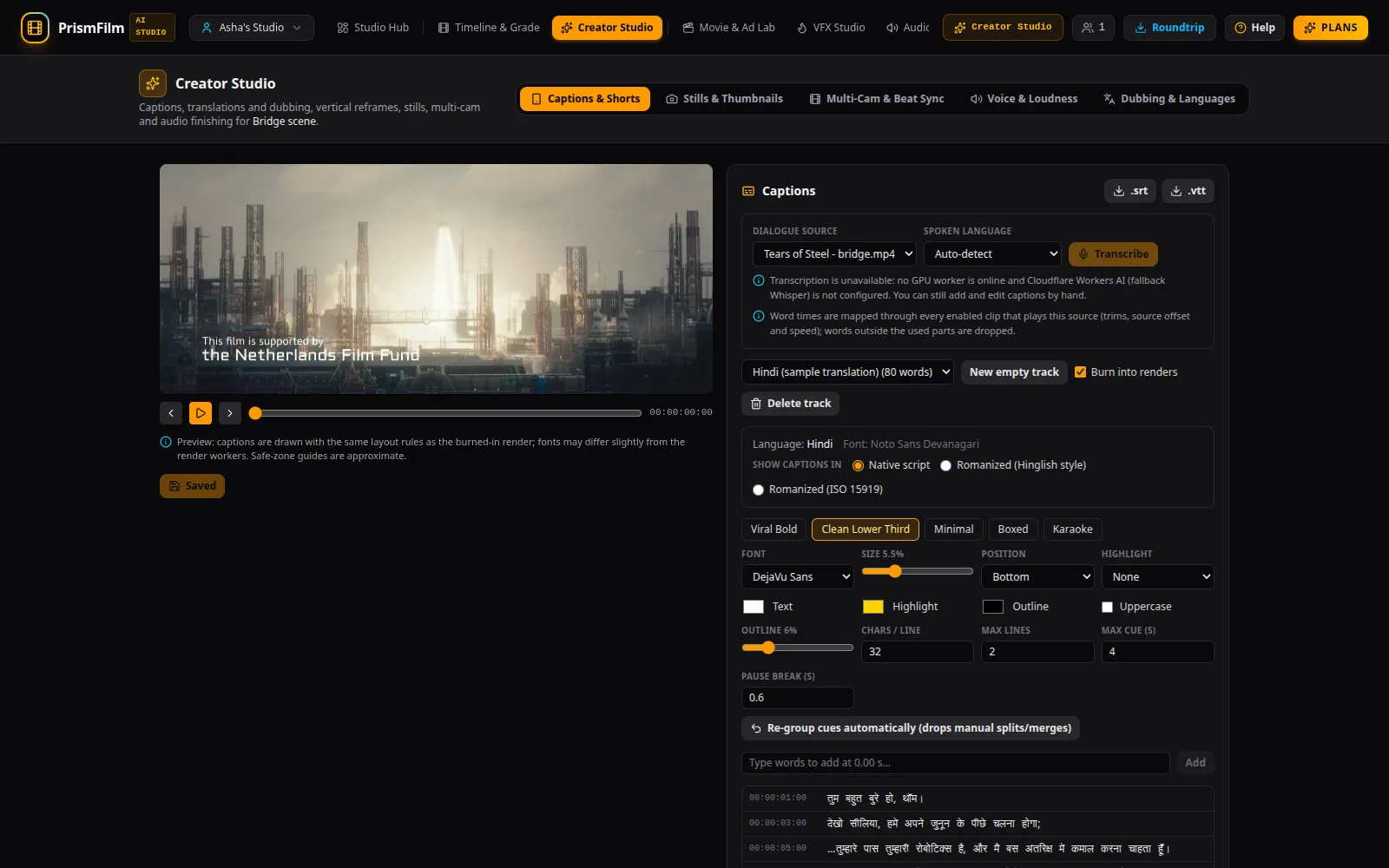Download captions as .srt file
Image resolution: width=1389 pixels, height=868 pixels.
[1130, 191]
